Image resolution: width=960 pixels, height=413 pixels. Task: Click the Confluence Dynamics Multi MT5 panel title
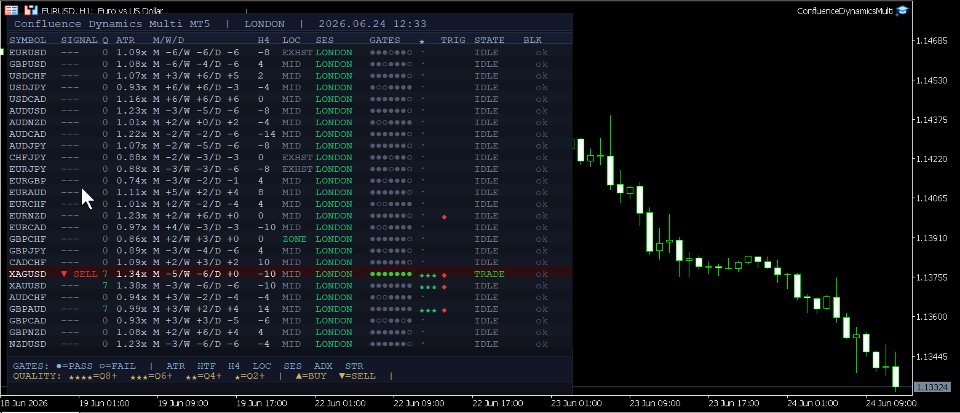coord(114,24)
